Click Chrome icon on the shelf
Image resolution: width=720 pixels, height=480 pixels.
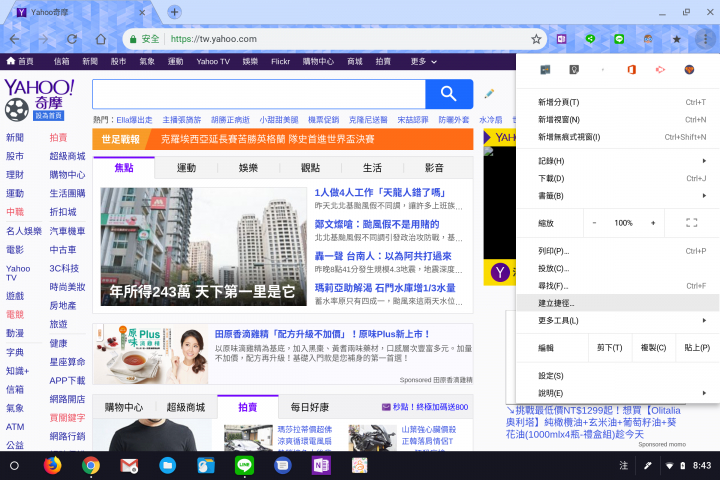pos(91,466)
